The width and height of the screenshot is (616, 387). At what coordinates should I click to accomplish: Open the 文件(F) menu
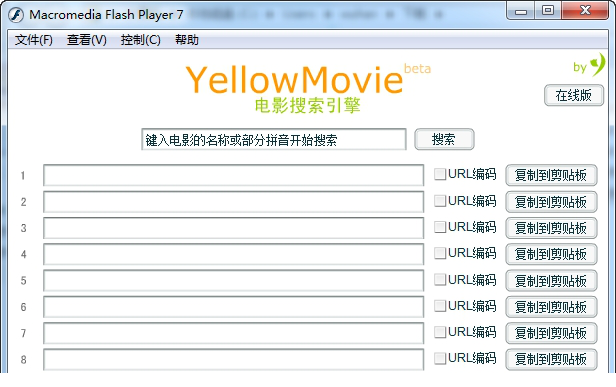[x=34, y=40]
